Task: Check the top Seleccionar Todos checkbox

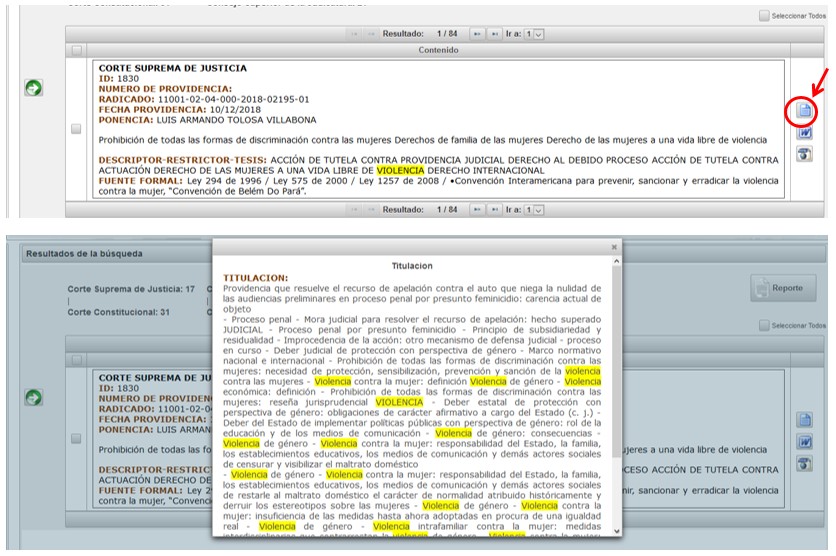Action: tap(765, 16)
